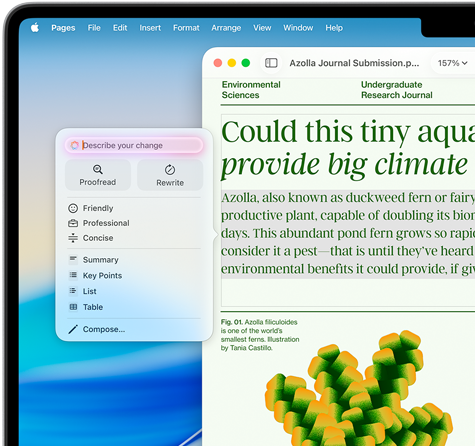
Task: Click the Apple Intelligence icon in field
Action: pyautogui.click(x=74, y=145)
